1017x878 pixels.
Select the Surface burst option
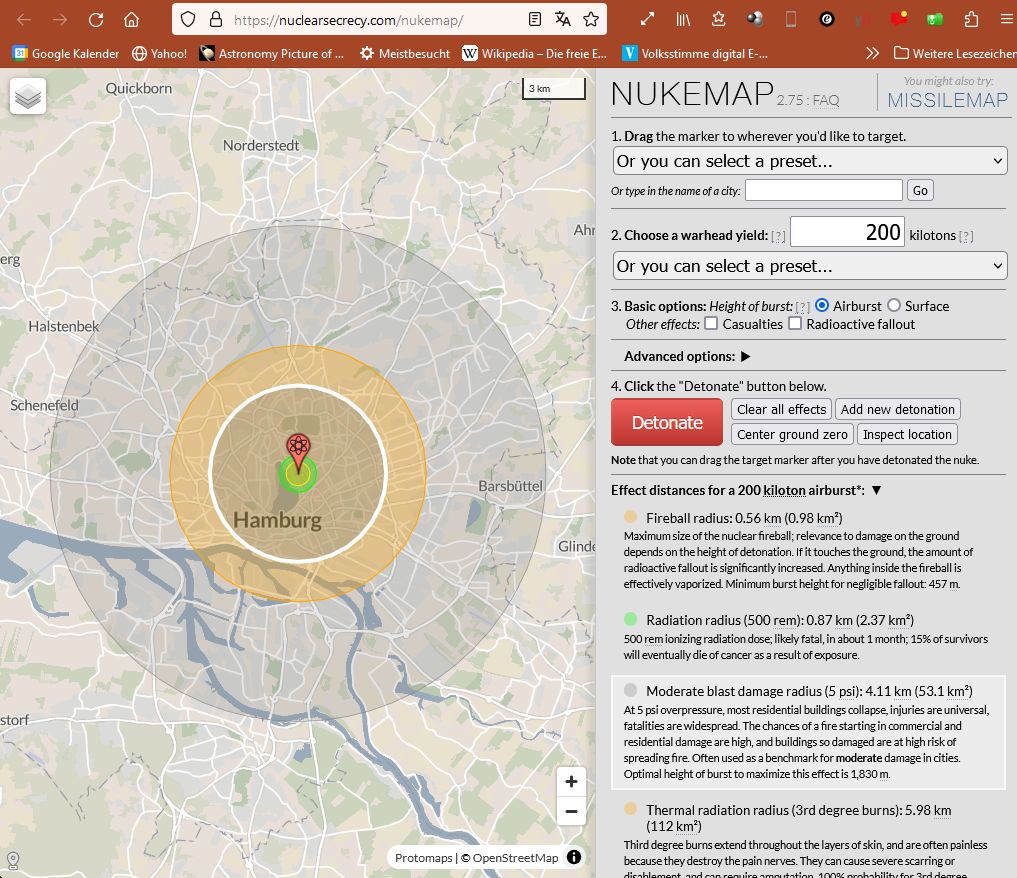894,305
